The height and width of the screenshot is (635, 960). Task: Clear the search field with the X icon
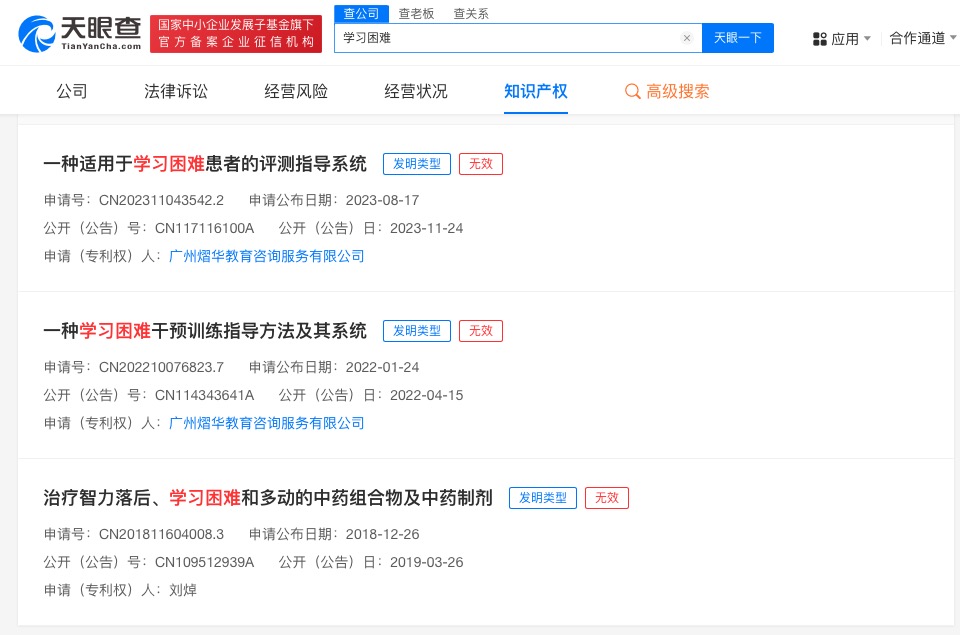tap(687, 38)
